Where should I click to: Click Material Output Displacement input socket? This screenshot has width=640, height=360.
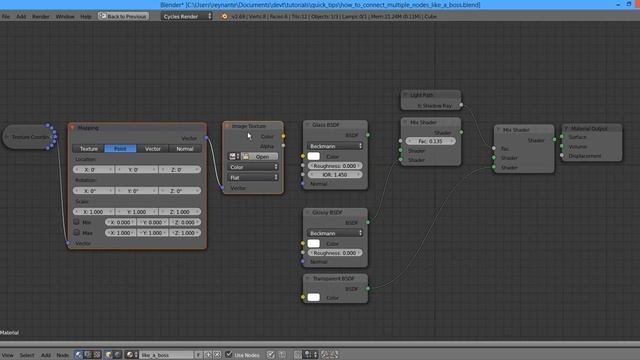click(x=562, y=156)
